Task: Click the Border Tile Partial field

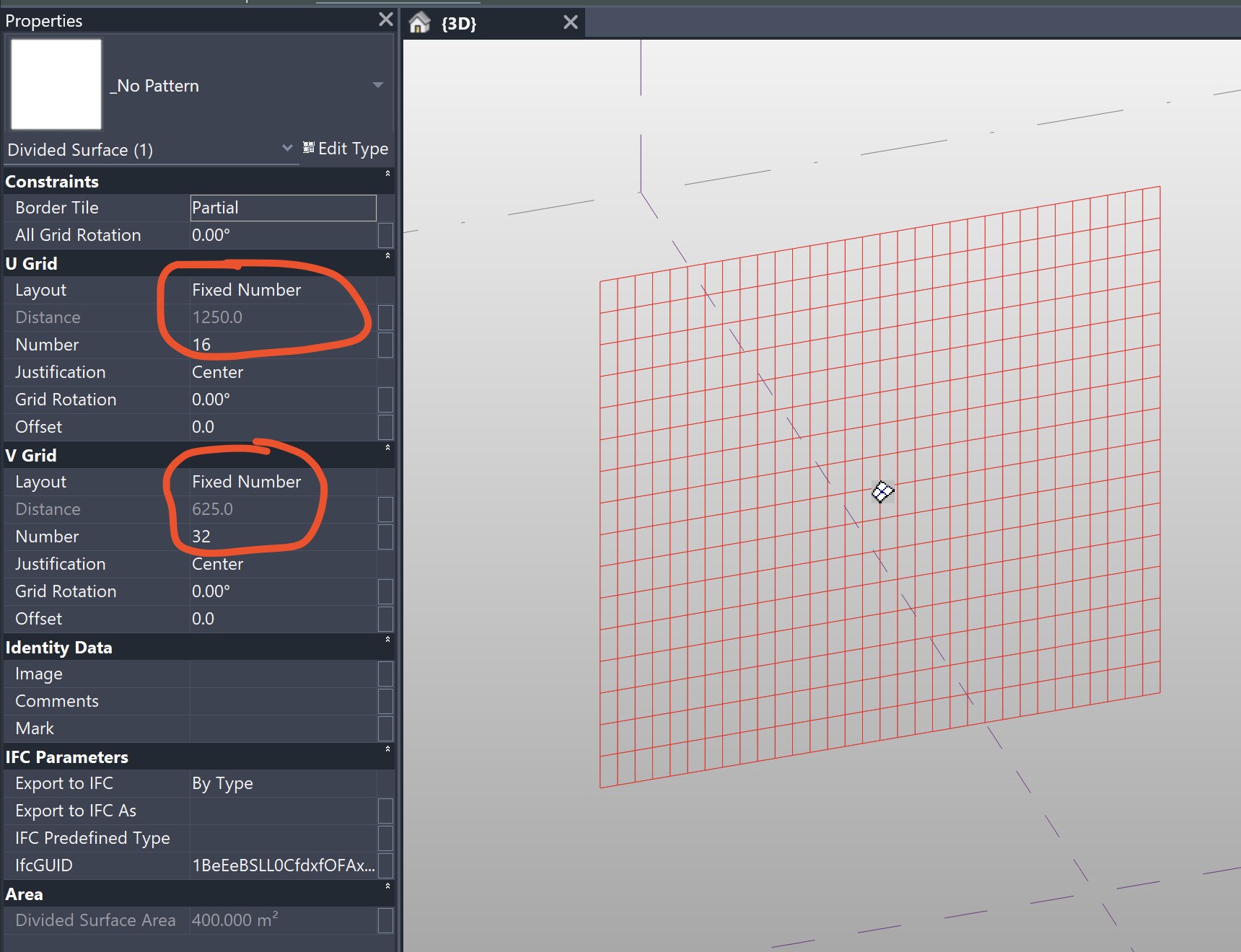Action: (x=283, y=208)
